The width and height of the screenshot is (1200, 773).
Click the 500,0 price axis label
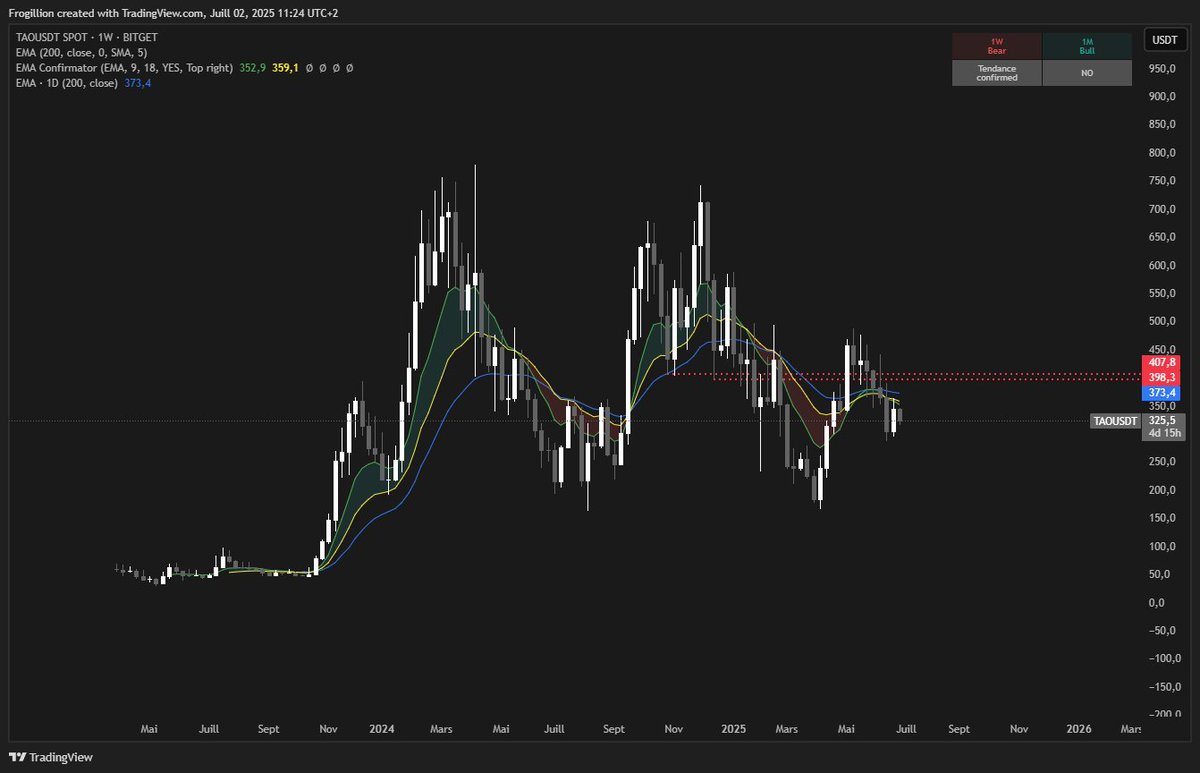coord(1161,321)
